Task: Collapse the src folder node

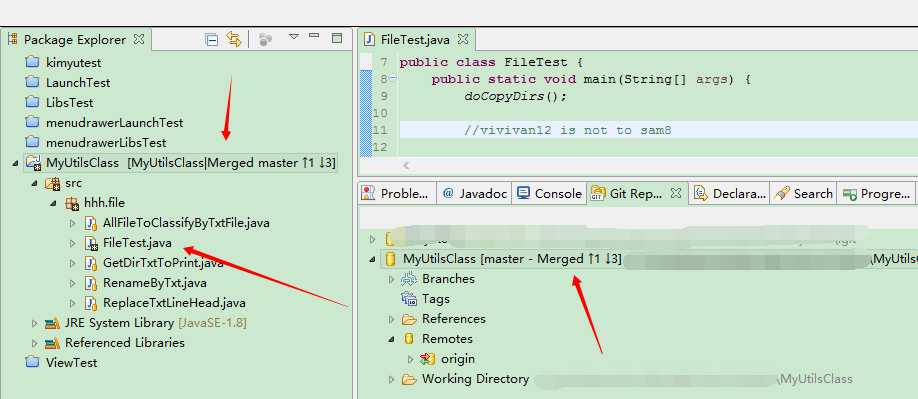Action: 35,183
